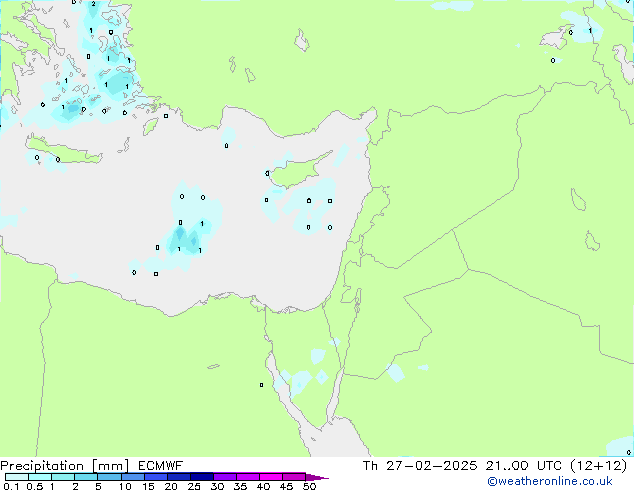Pick the 0.5–1 mm legend swatch
This screenshot has width=634, height=490.
coord(40,477)
